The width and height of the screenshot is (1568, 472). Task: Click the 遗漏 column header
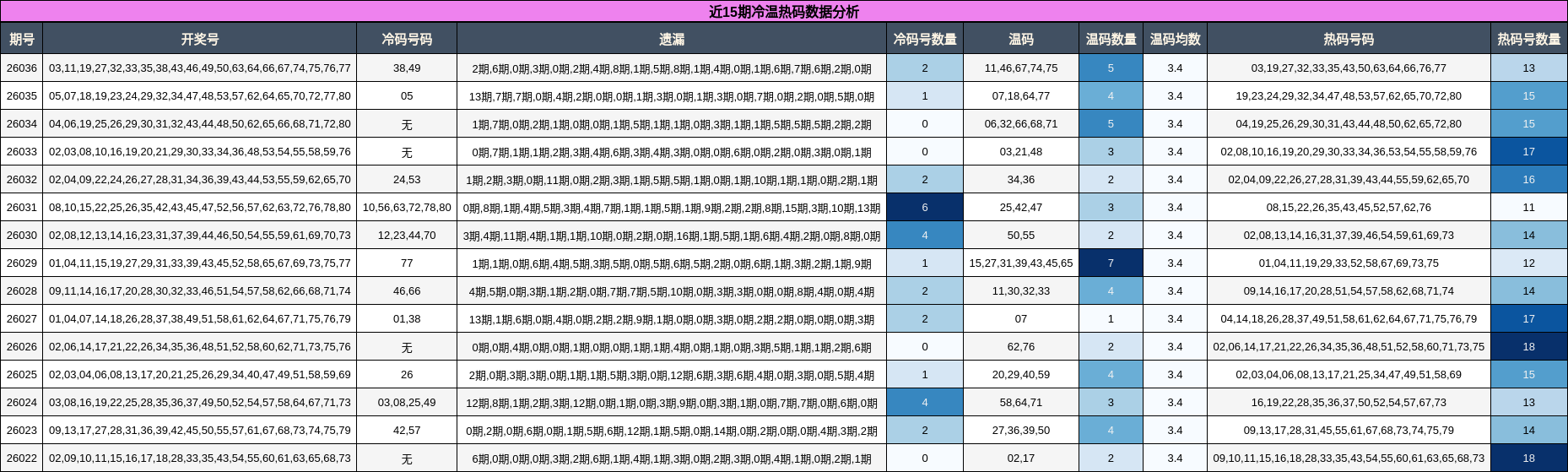(x=672, y=39)
